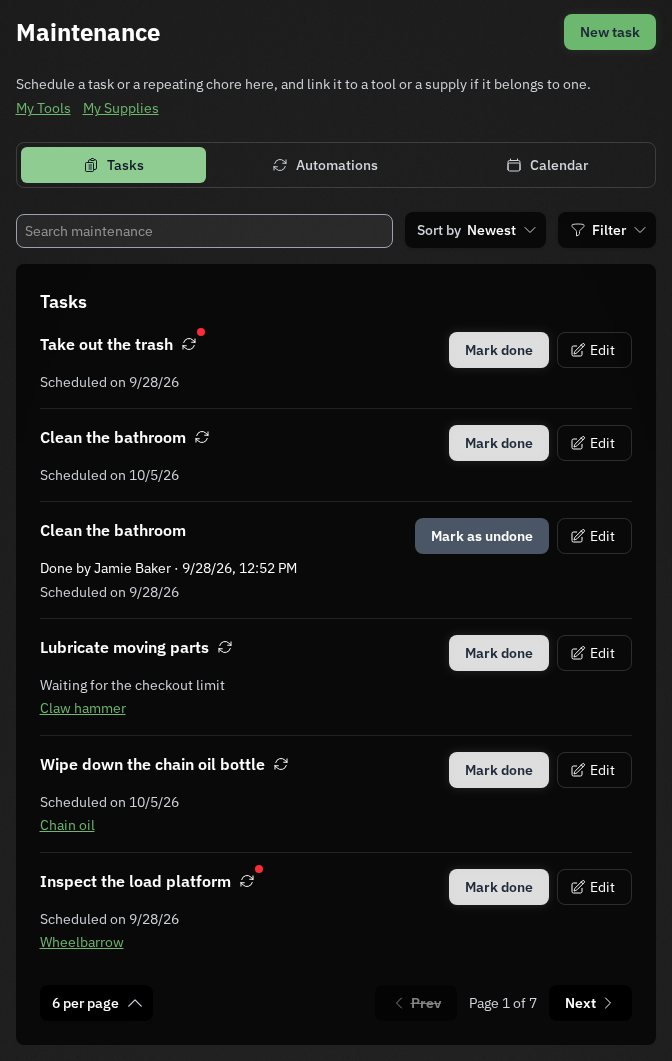
Task: Mark Inspect the load platform done
Action: pyautogui.click(x=499, y=887)
